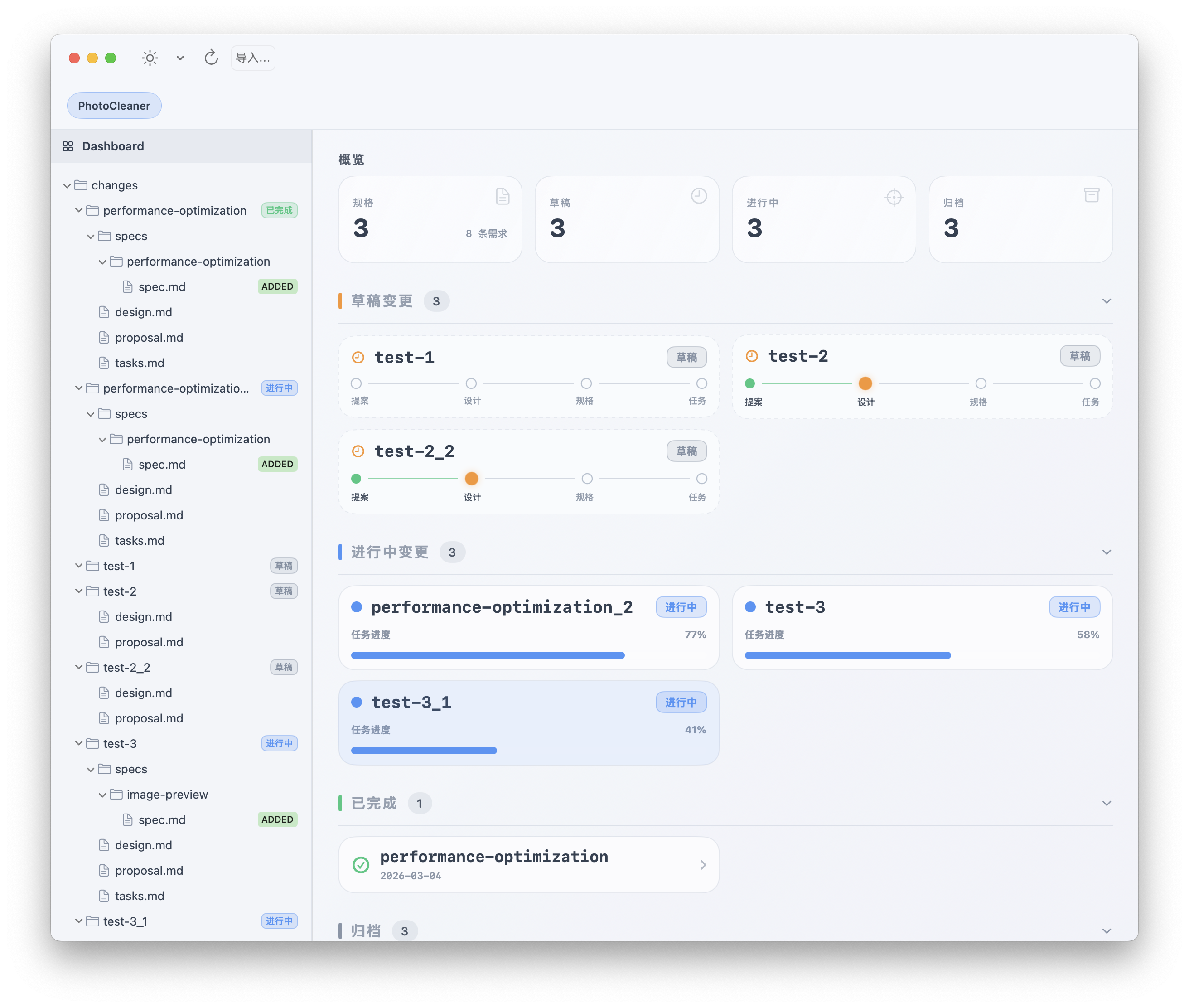
Task: Select the 提案 step dot on test-1 timeline
Action: click(356, 383)
